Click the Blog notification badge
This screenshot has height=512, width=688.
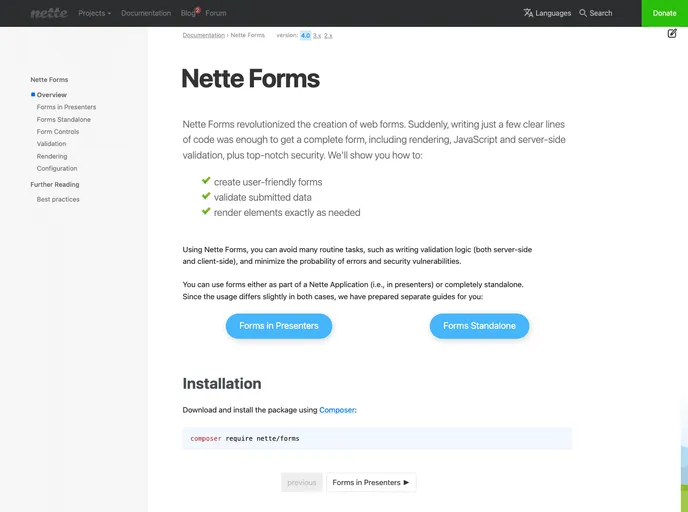coord(198,9)
